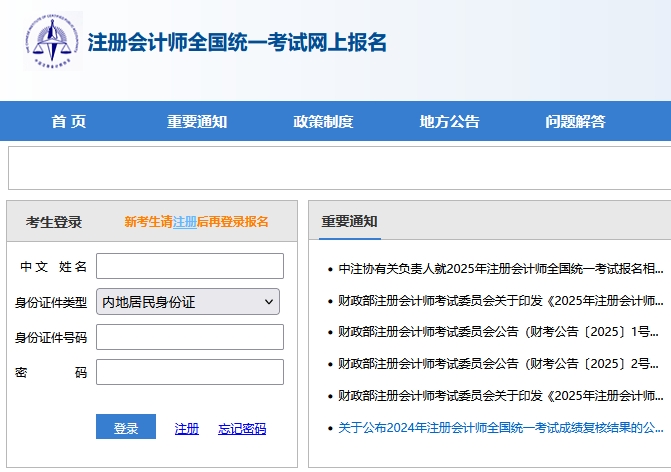Image resolution: width=671 pixels, height=472 pixels.
Task: Expand the 身份证件类型 dropdown
Action: coord(187,302)
